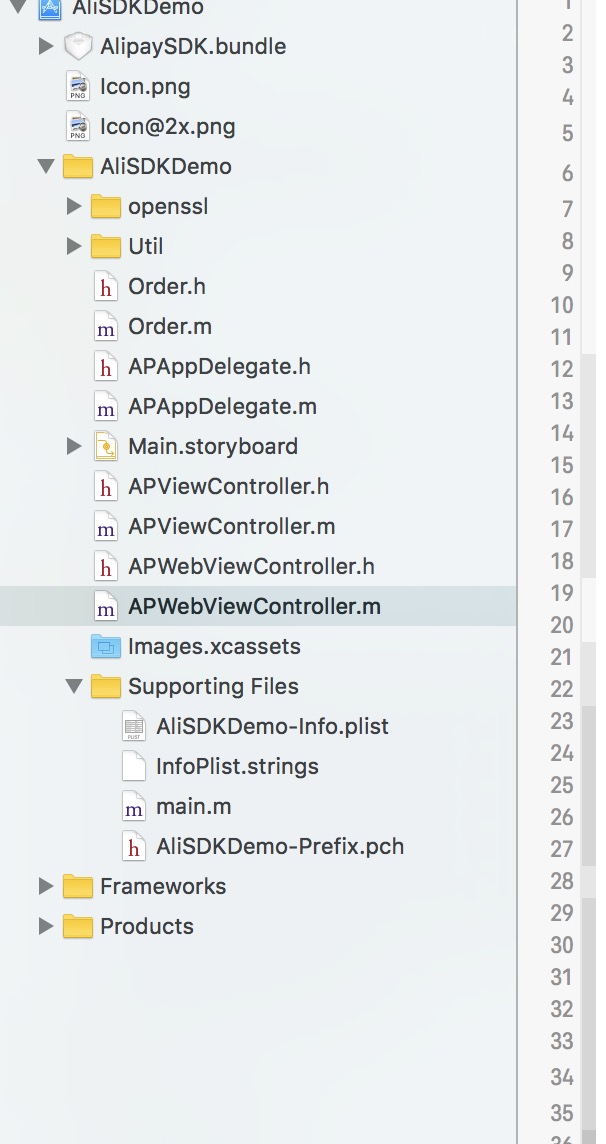The width and height of the screenshot is (606, 1144).
Task: Click the main.m file icon
Action: [x=133, y=807]
